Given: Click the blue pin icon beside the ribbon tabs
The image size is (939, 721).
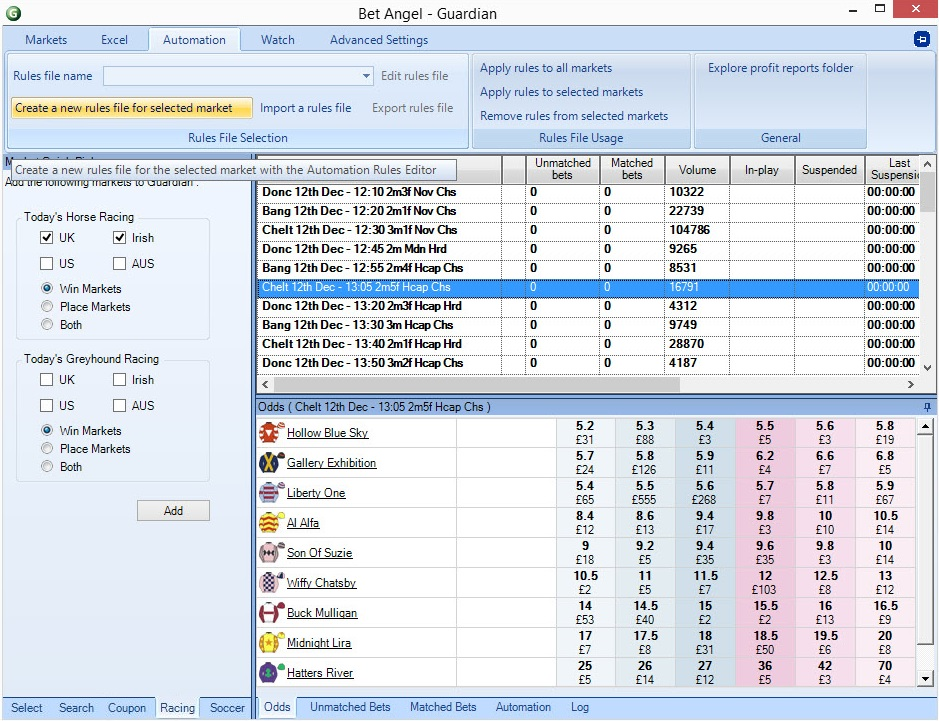Looking at the screenshot, I should coord(921,40).
